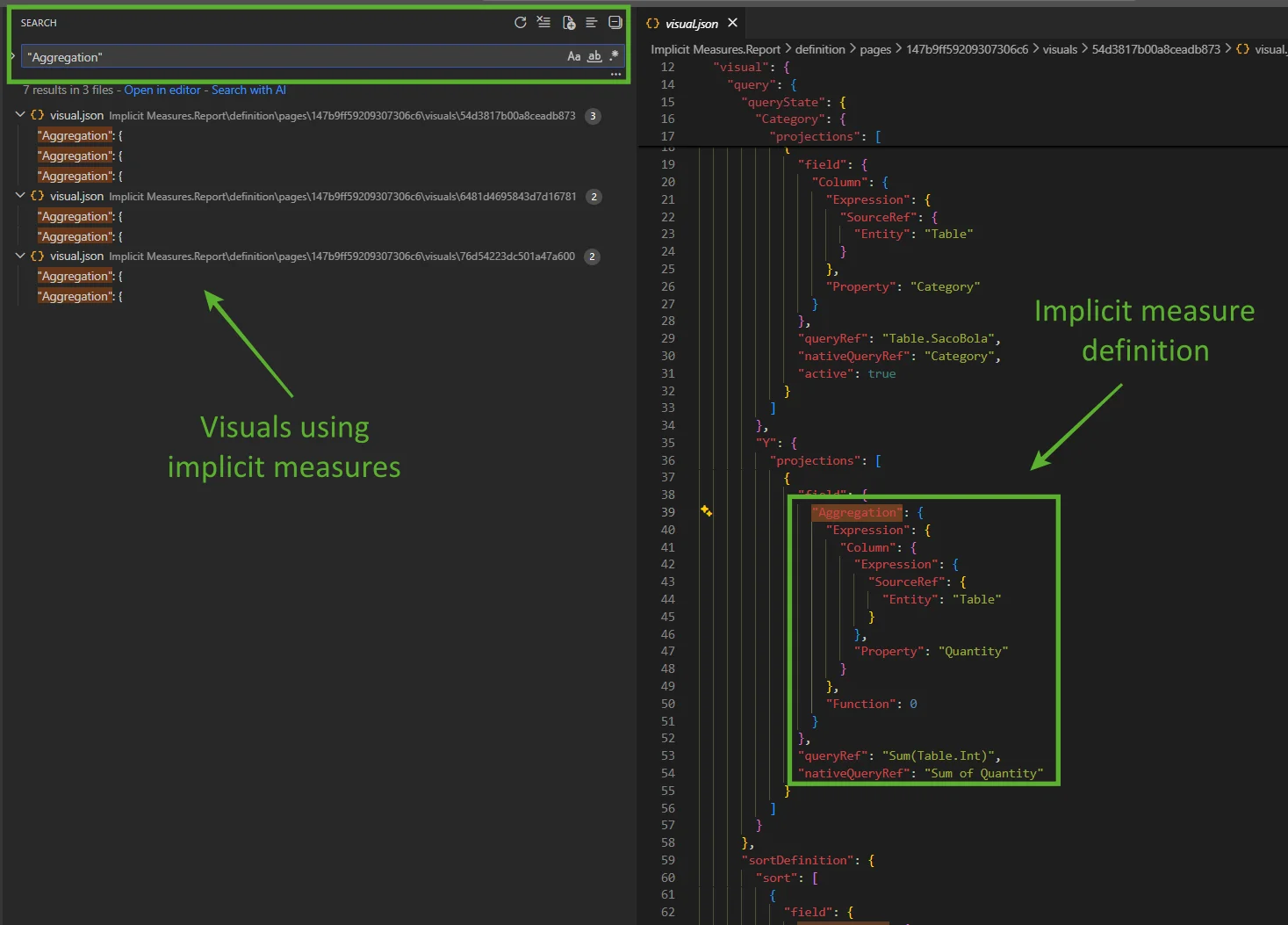
Task: Click JSON file icon in editor tab
Action: tap(652, 24)
